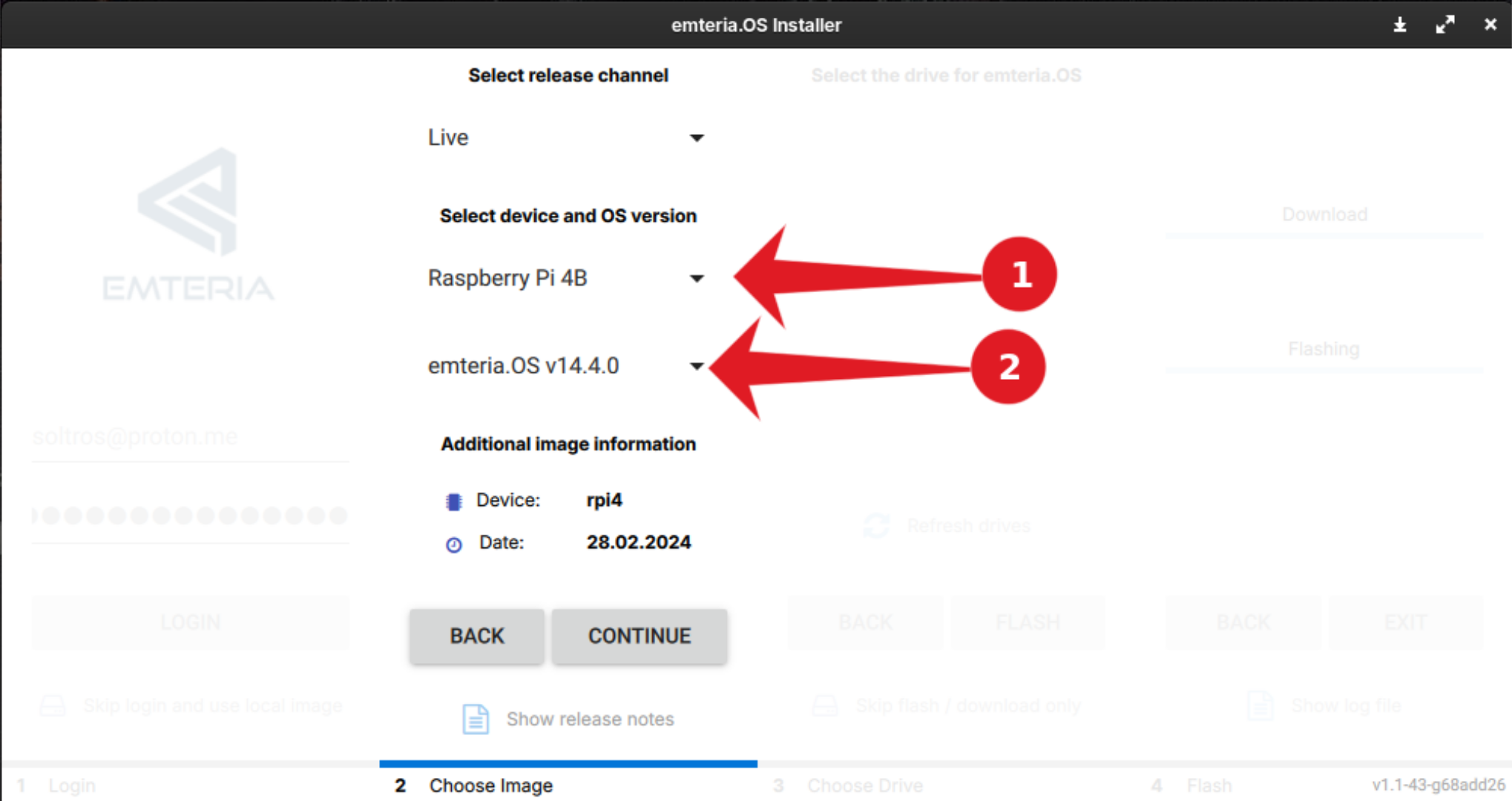Click the password input field

pos(189,515)
